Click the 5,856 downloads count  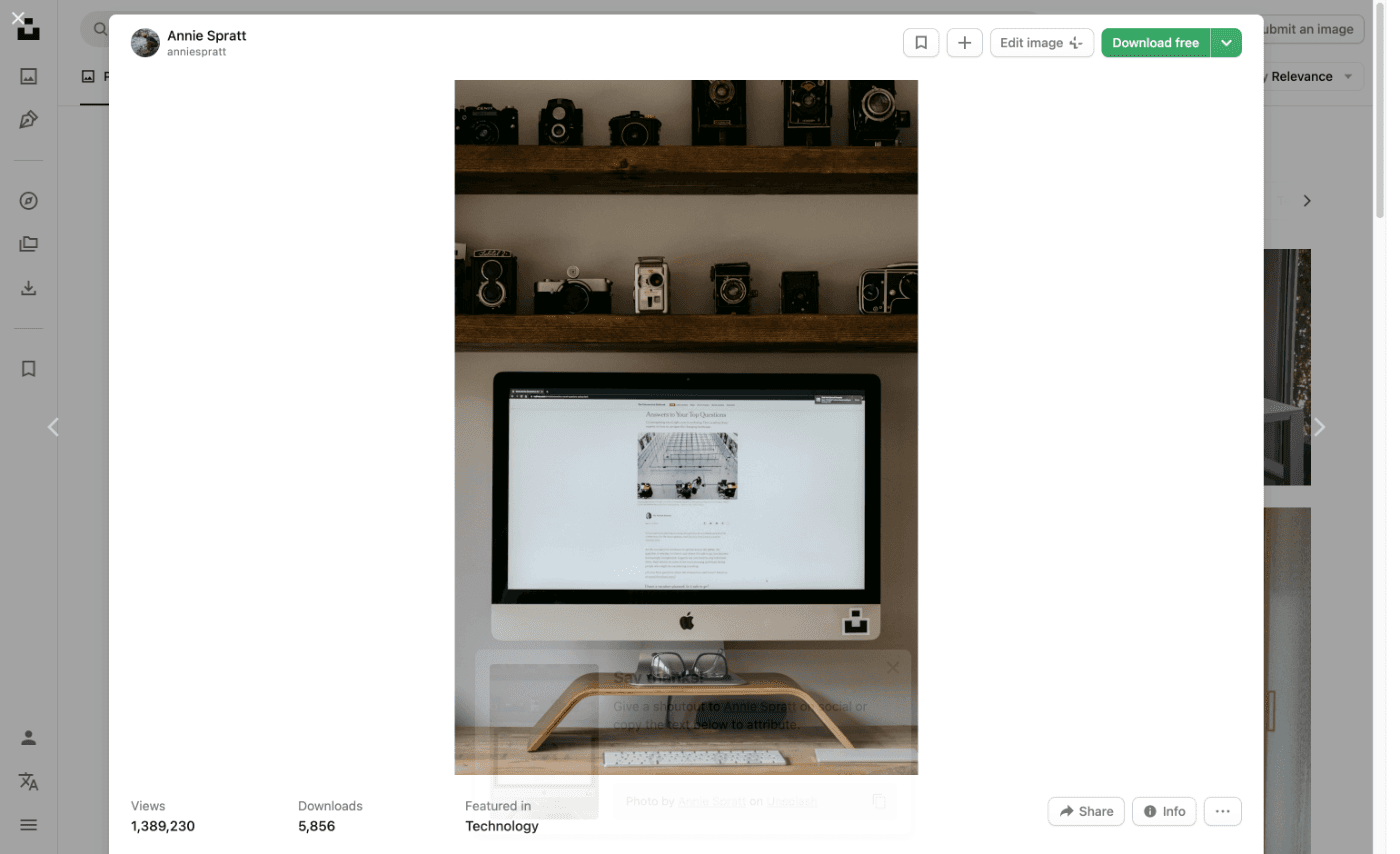316,826
